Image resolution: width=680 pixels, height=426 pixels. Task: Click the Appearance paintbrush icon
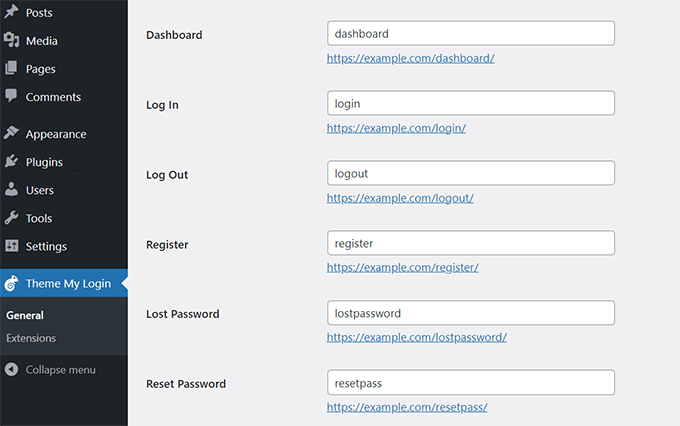click(x=11, y=133)
